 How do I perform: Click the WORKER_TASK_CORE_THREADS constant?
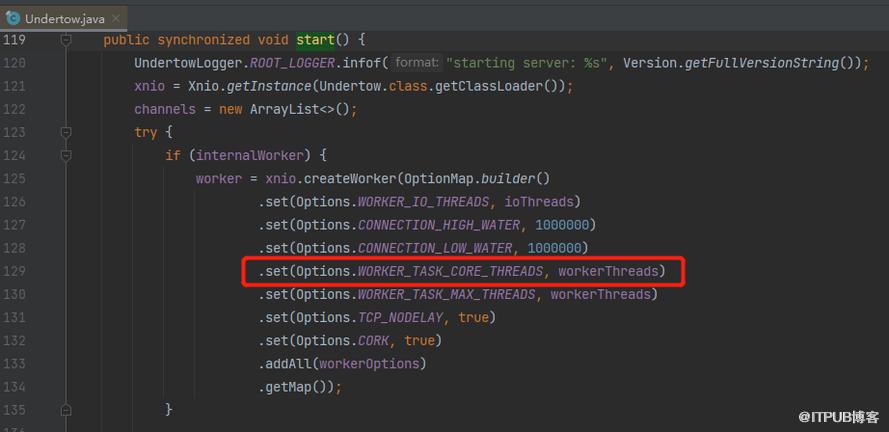(450, 272)
